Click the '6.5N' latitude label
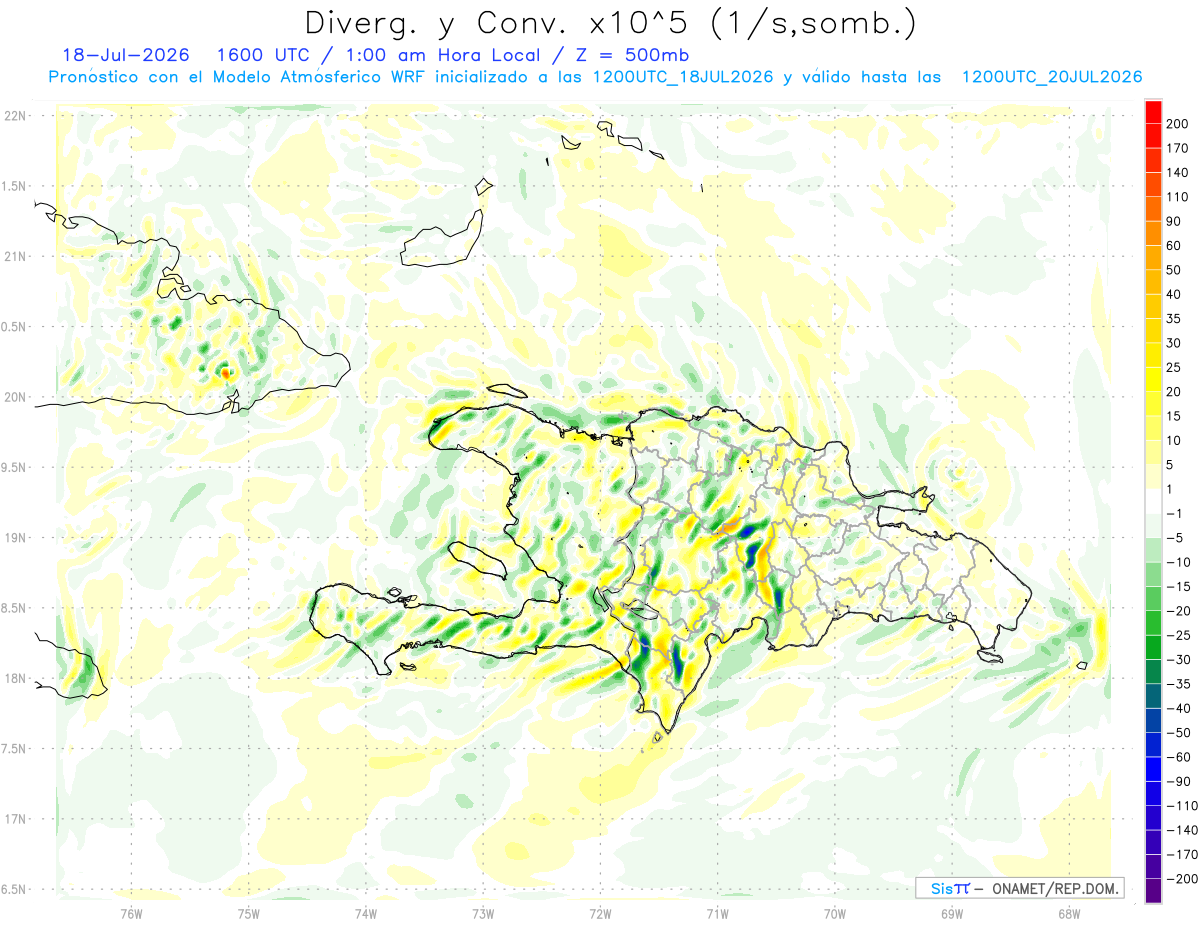Image resolution: width=1200 pixels, height=927 pixels. [x=15, y=889]
